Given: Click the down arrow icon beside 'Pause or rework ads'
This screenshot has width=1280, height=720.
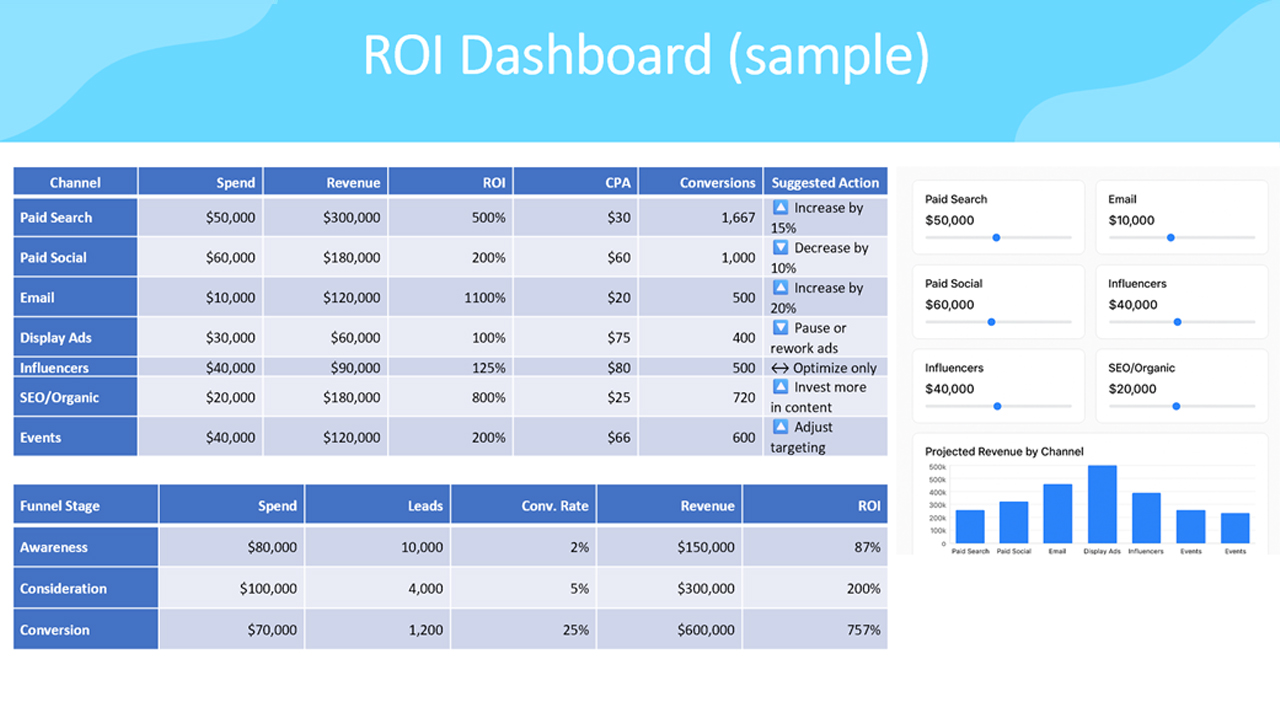Looking at the screenshot, I should 781,328.
